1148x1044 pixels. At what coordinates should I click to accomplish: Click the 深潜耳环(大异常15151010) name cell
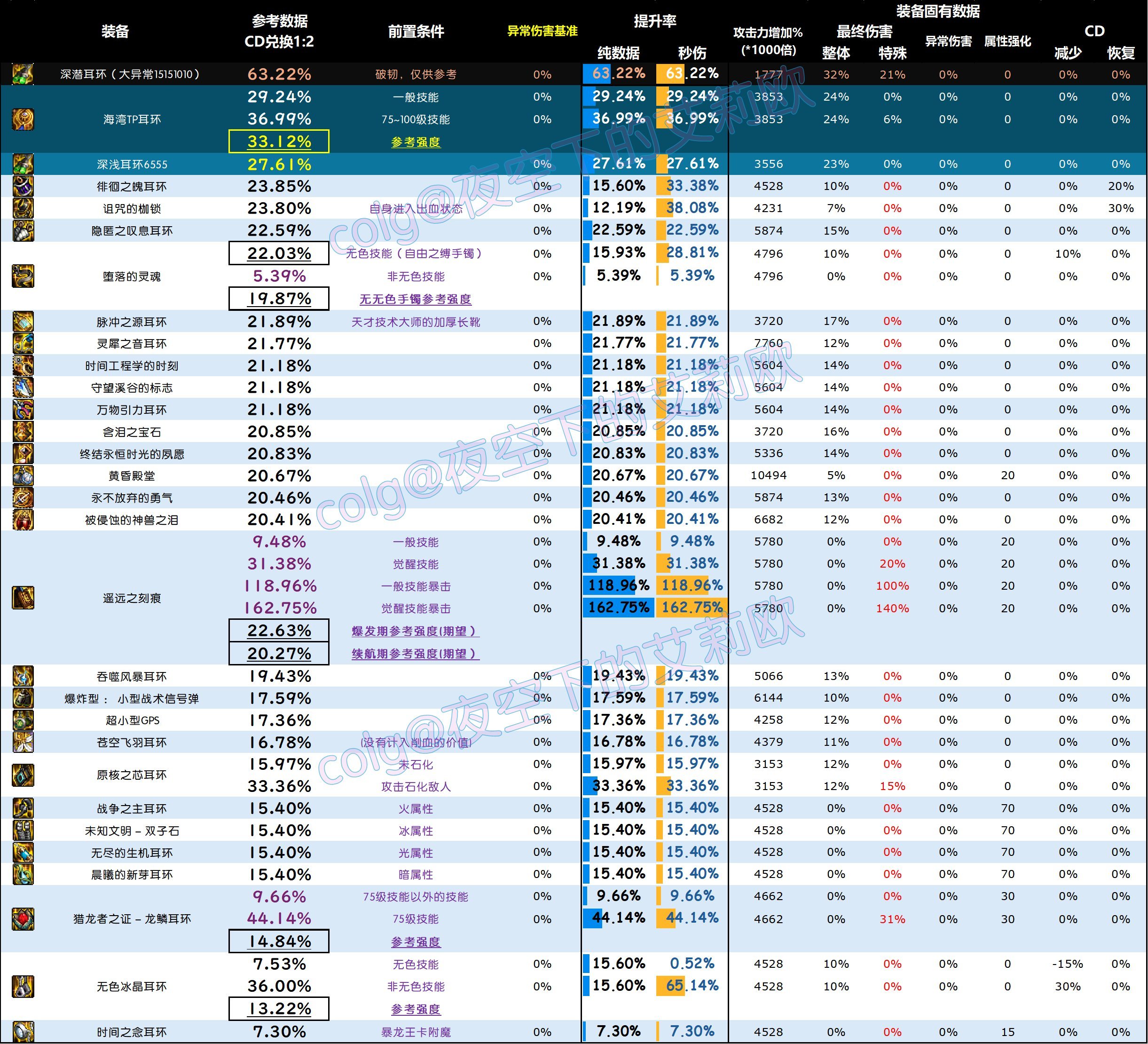(130, 74)
